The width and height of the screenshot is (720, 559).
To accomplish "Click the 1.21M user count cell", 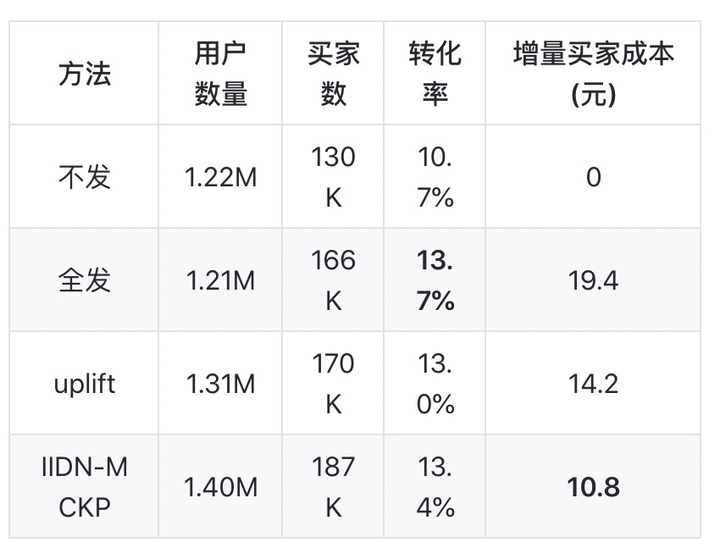I will pyautogui.click(x=220, y=280).
